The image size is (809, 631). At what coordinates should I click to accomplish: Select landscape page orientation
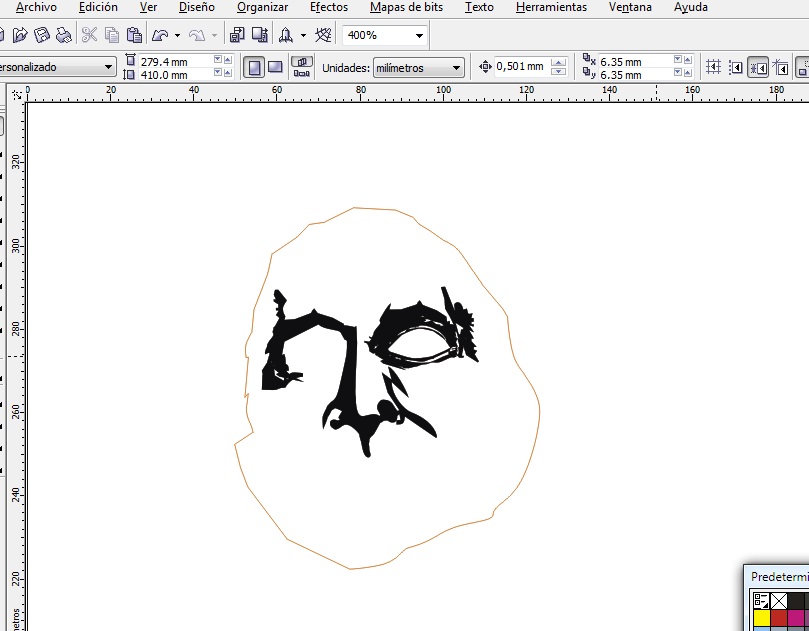click(275, 68)
